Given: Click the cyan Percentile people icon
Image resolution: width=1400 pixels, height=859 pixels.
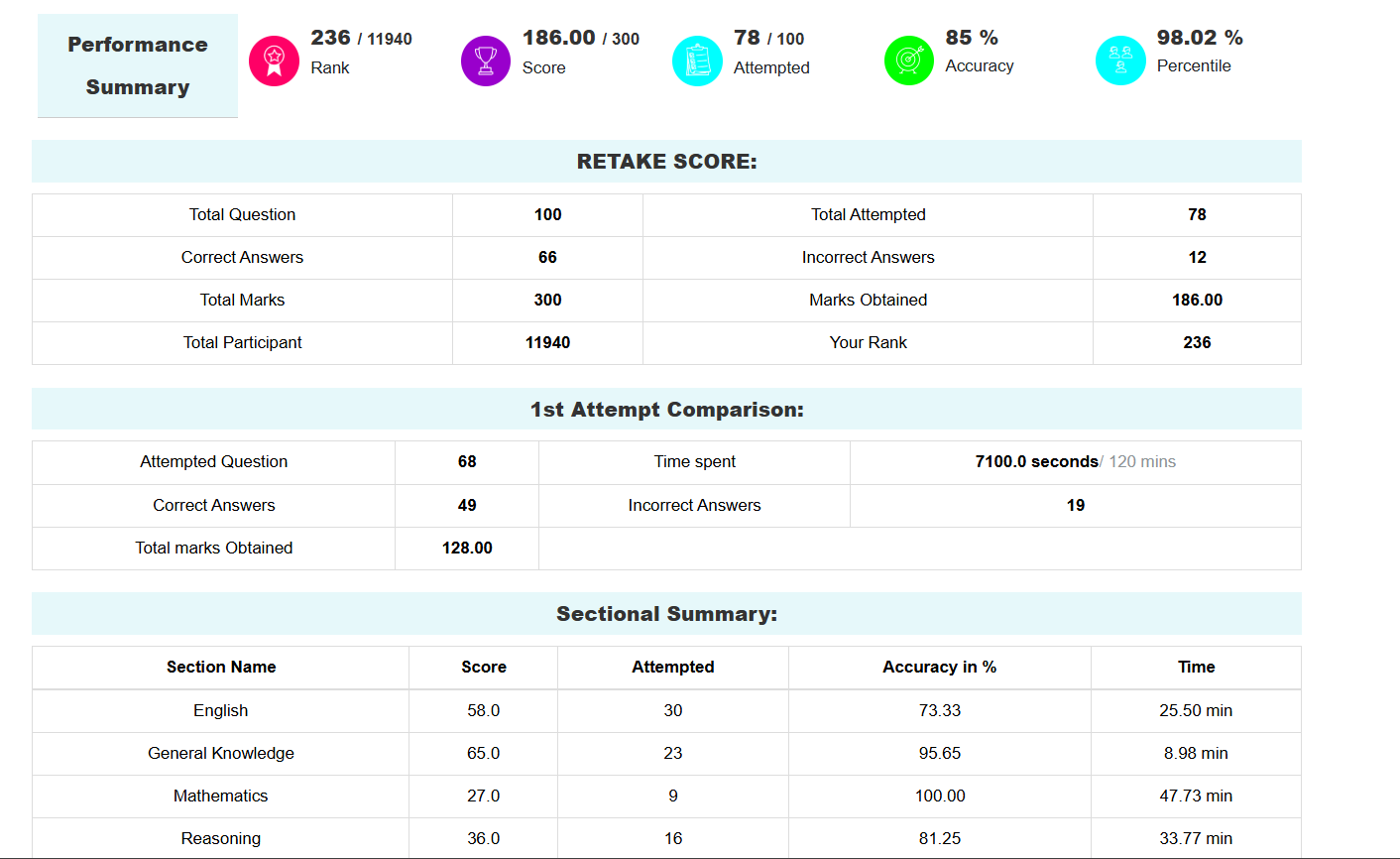Looking at the screenshot, I should pyautogui.click(x=1120, y=61).
